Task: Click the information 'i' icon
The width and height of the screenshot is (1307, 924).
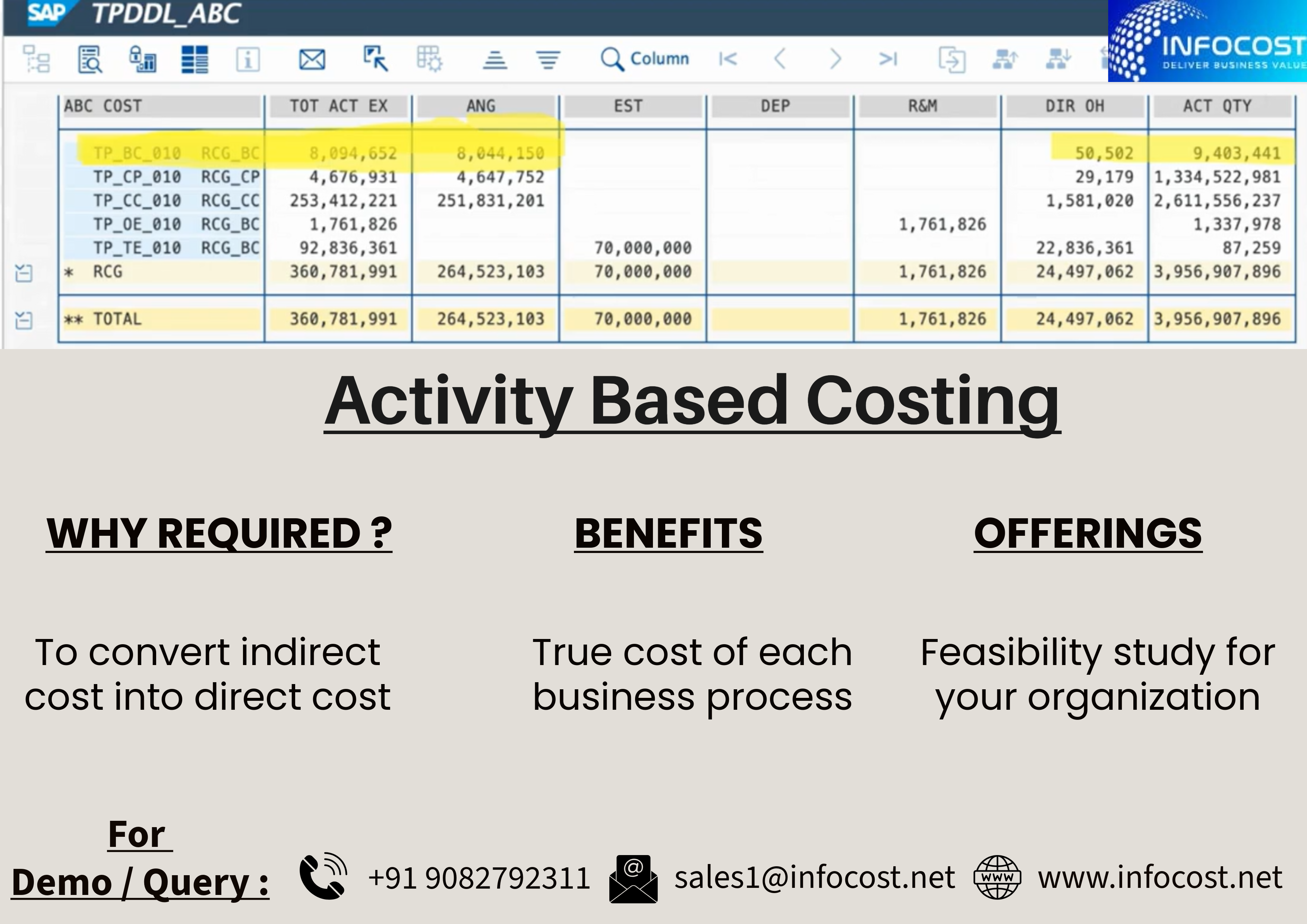Action: point(247,59)
